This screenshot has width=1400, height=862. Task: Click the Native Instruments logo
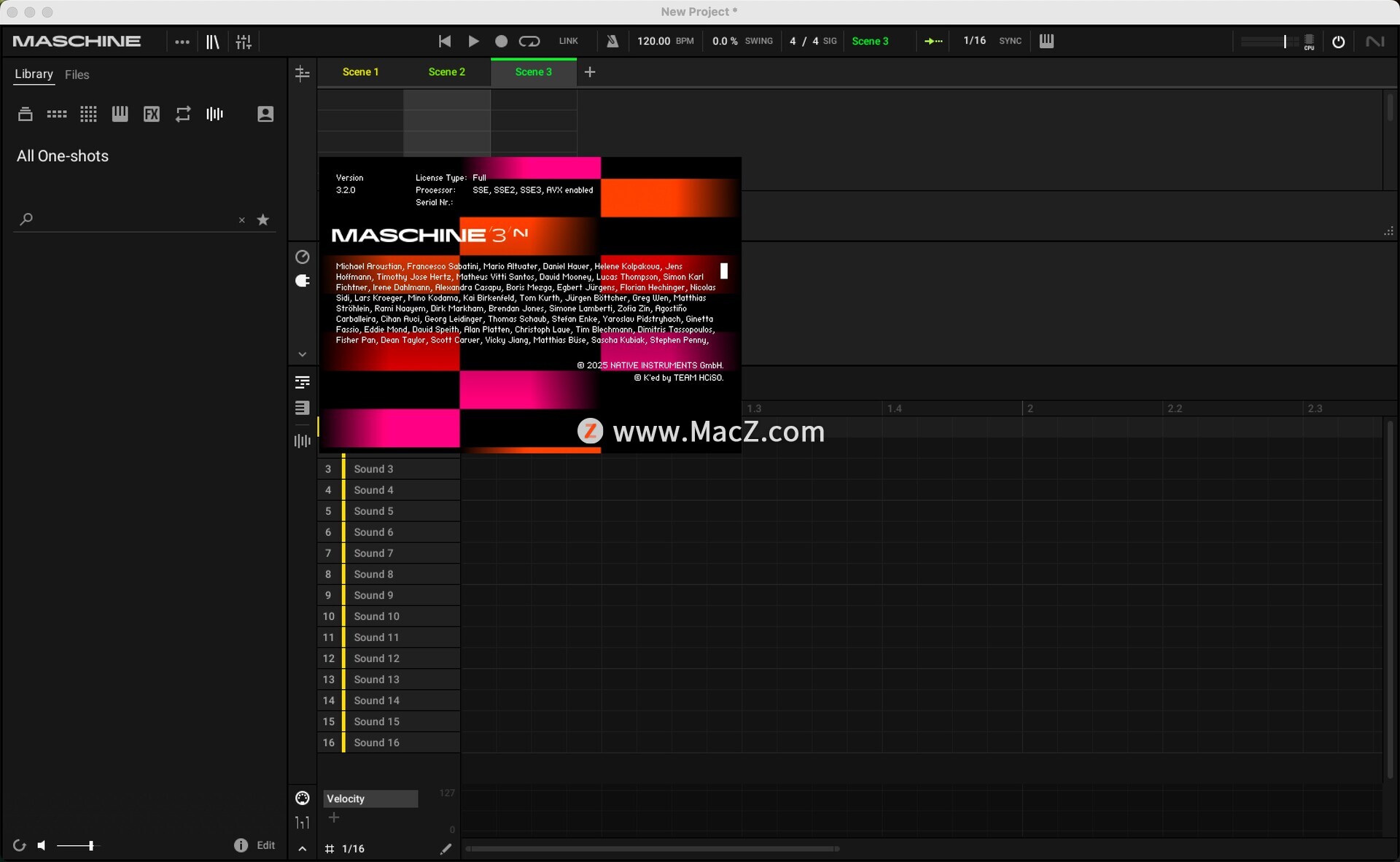(x=1375, y=42)
